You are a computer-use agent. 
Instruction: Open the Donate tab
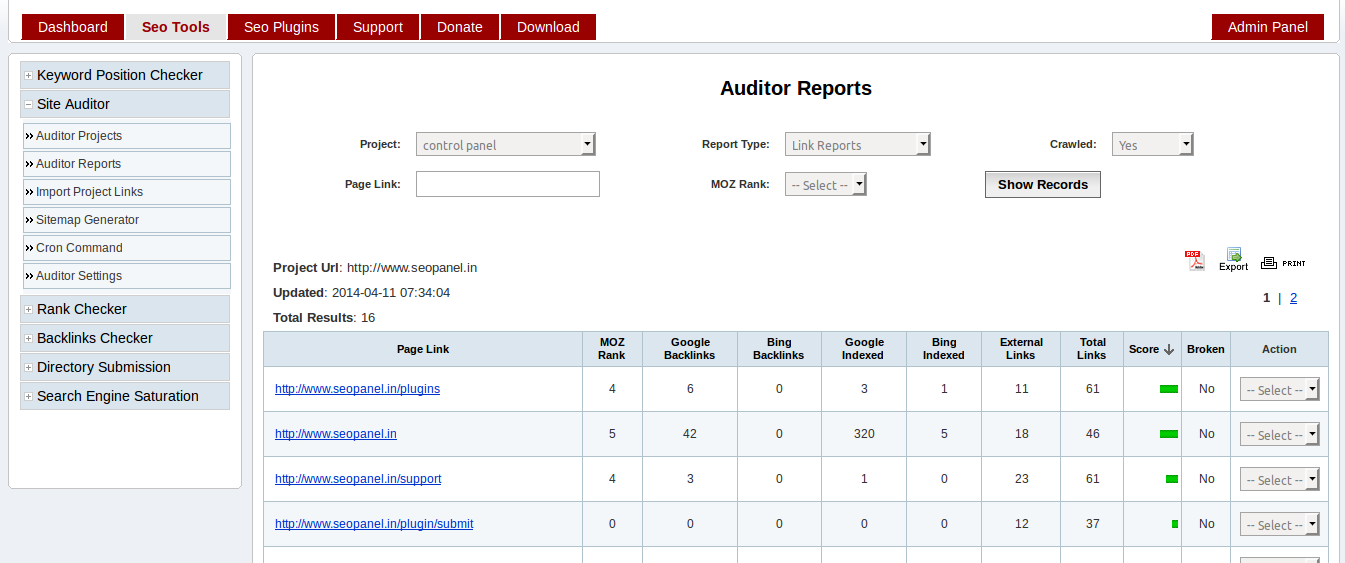(460, 27)
